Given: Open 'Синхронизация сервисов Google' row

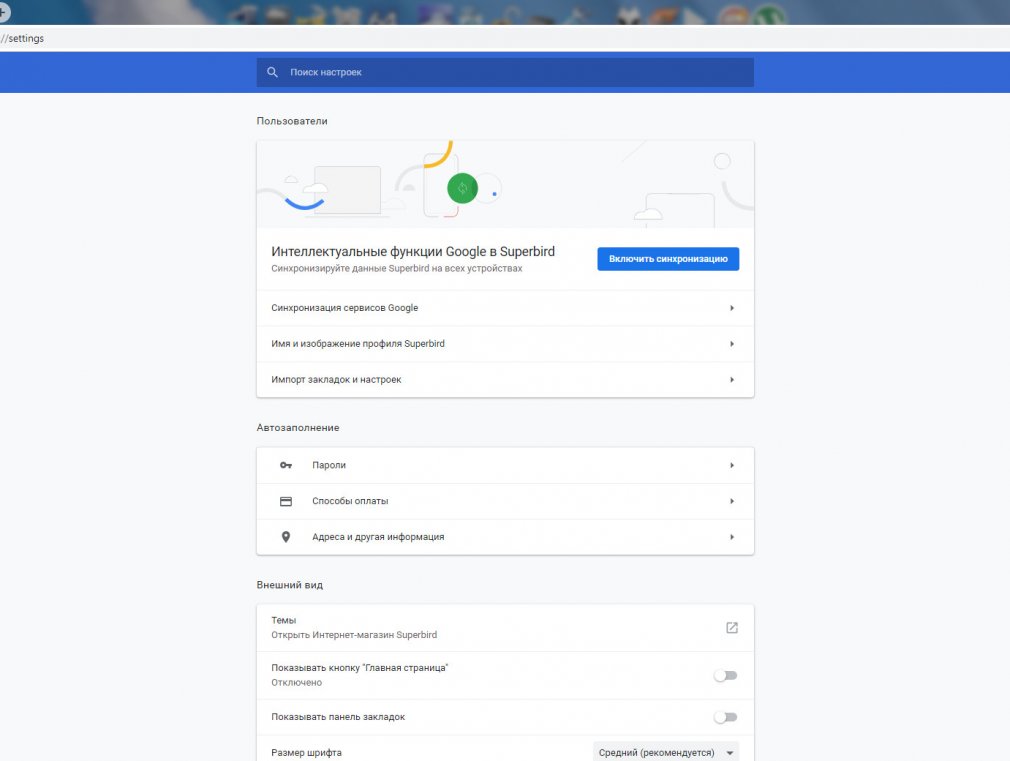Looking at the screenshot, I should pyautogui.click(x=505, y=308).
